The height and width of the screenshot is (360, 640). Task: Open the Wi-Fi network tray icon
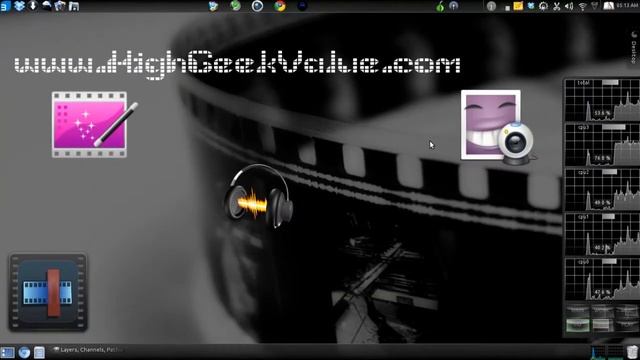(582, 6)
